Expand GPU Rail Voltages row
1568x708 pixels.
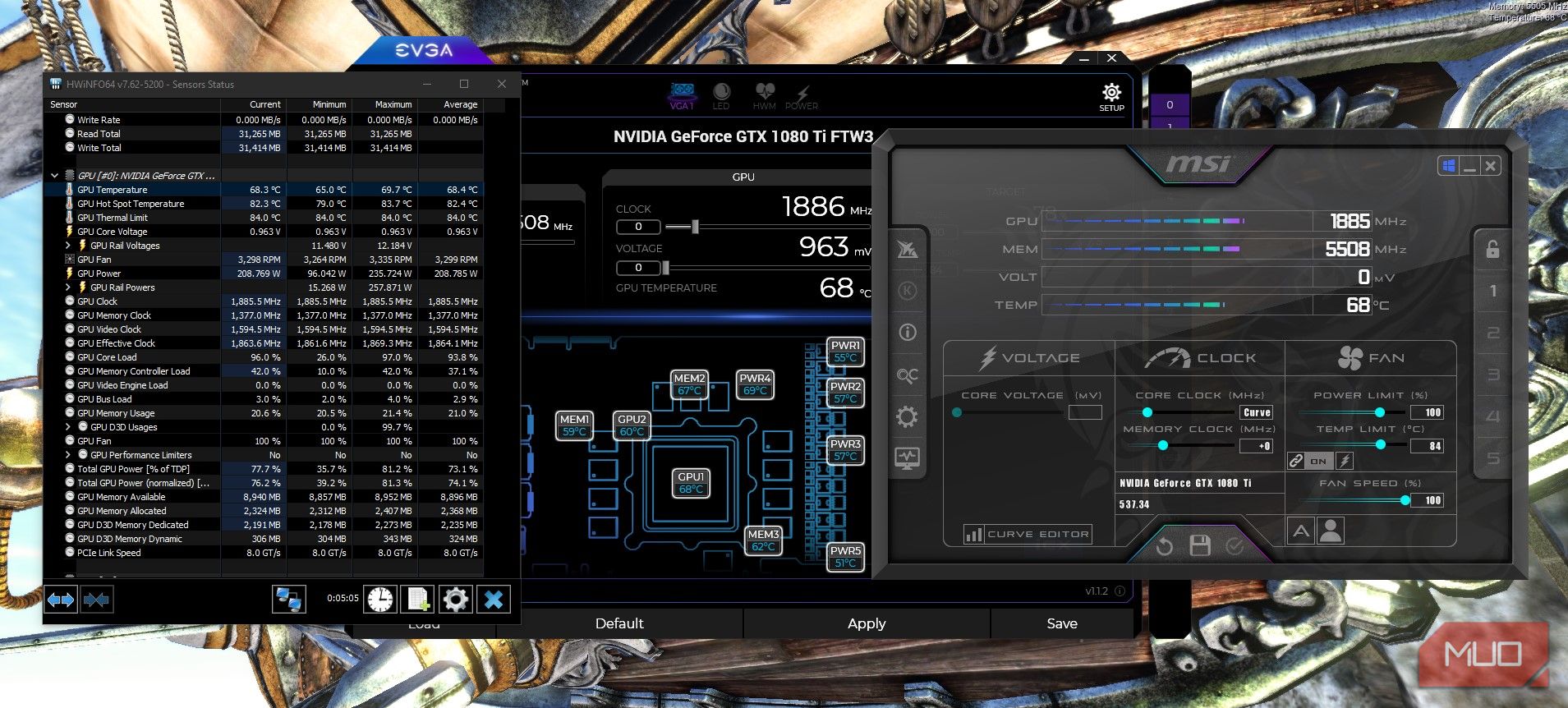click(x=68, y=246)
